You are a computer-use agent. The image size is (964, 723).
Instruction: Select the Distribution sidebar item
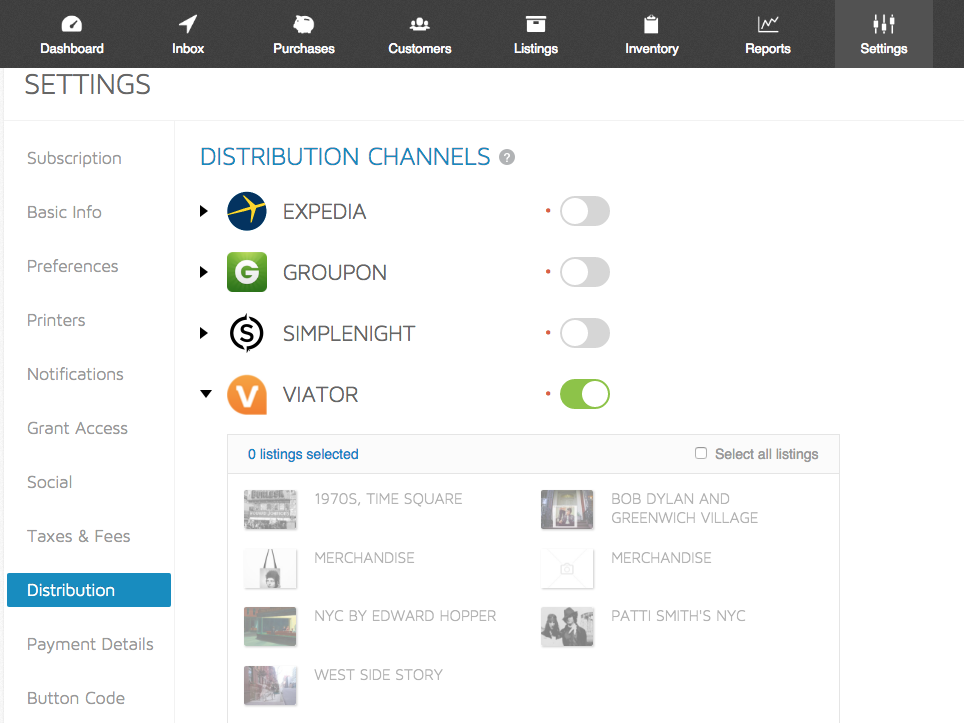pos(89,590)
